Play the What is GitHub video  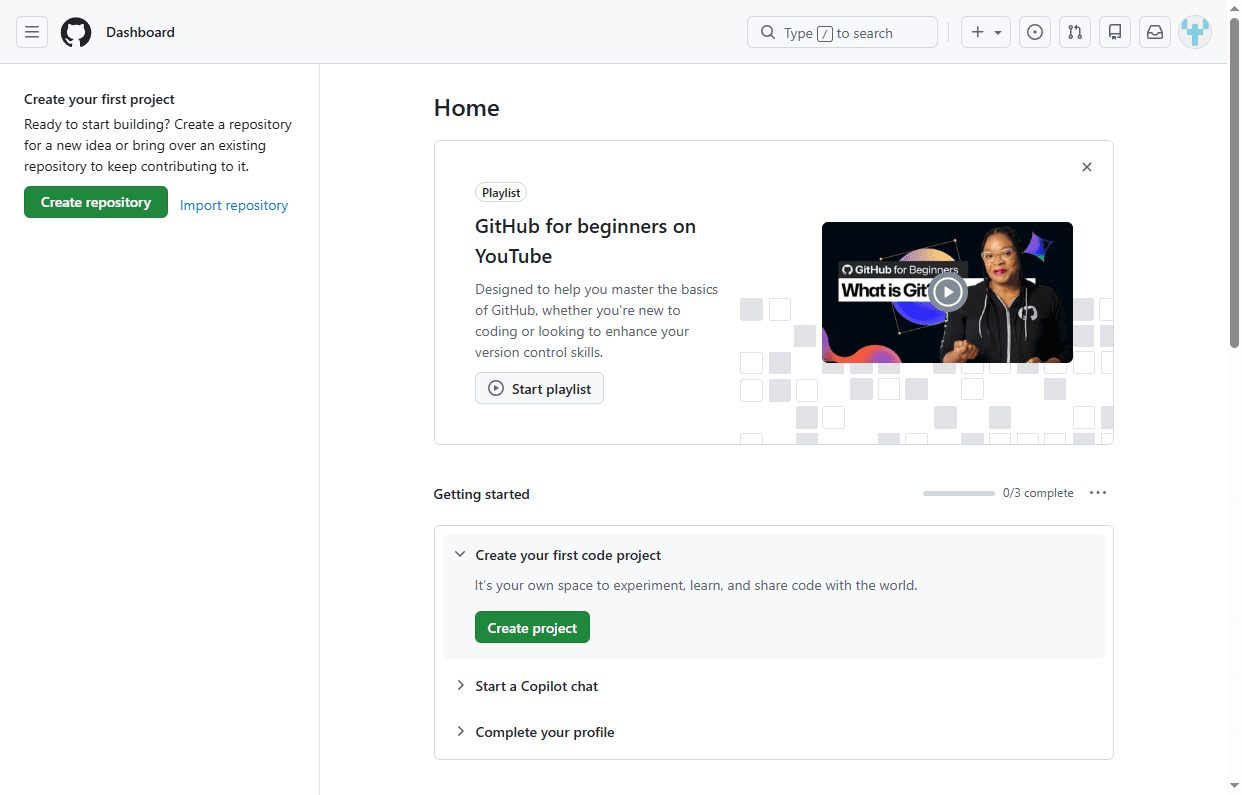pyautogui.click(x=947, y=292)
